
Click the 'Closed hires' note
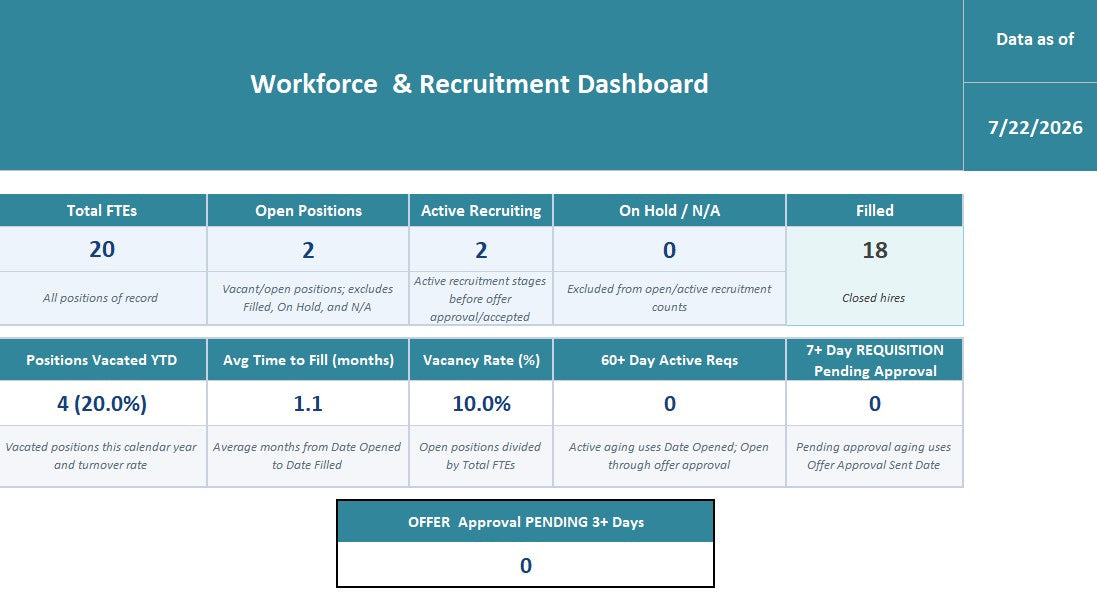[874, 298]
